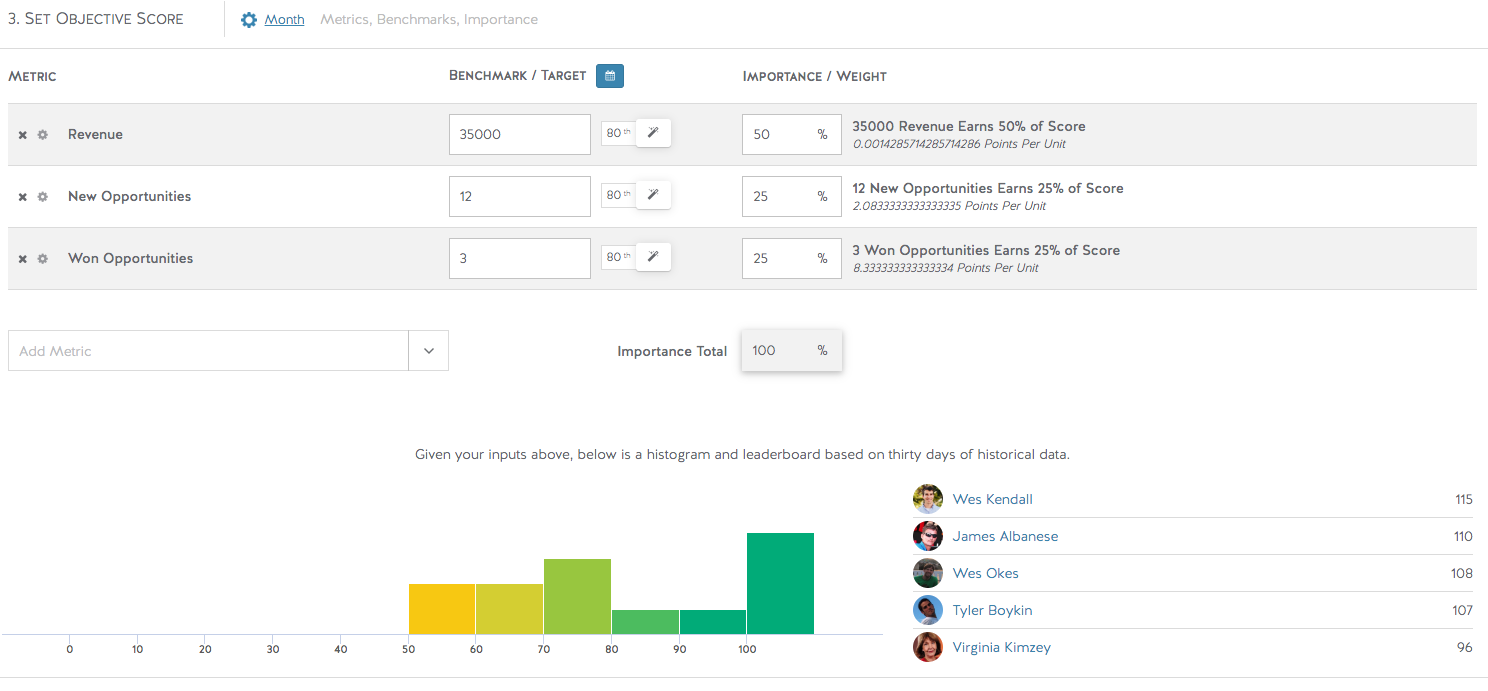Click the Won Opportunities benchmark field
This screenshot has width=1488, height=691.
coord(520,258)
